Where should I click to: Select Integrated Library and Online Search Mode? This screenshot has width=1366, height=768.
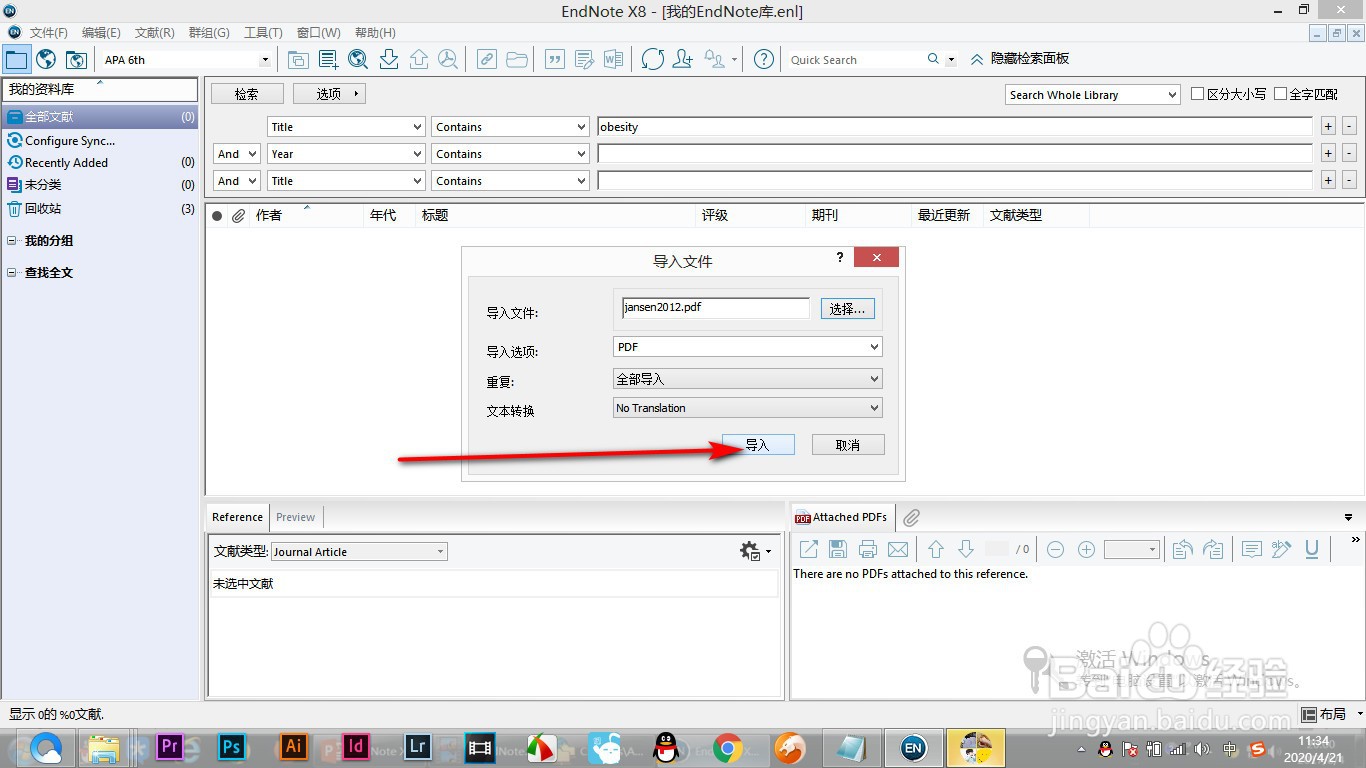[76, 59]
